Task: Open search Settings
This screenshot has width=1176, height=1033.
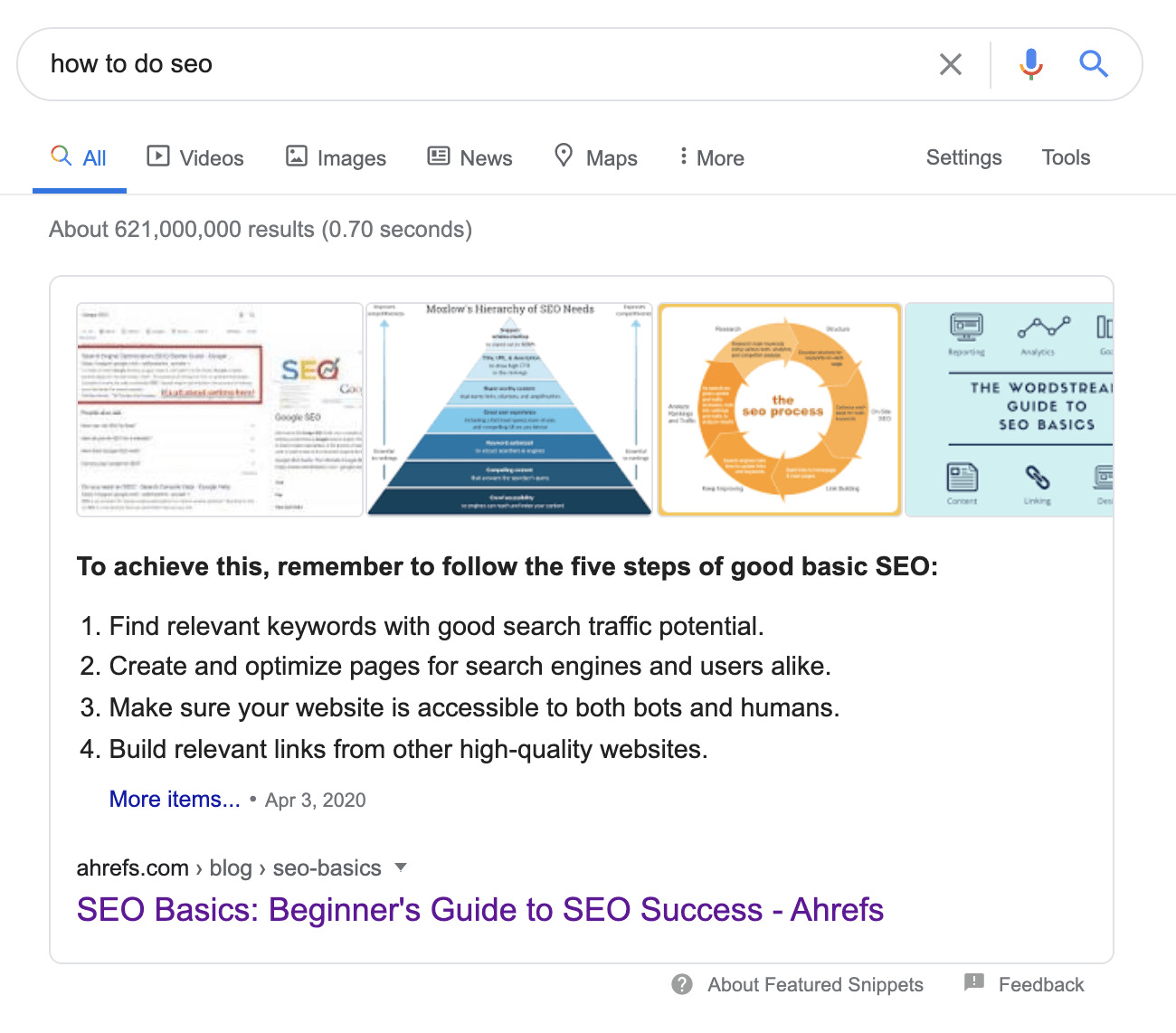Action: click(963, 157)
